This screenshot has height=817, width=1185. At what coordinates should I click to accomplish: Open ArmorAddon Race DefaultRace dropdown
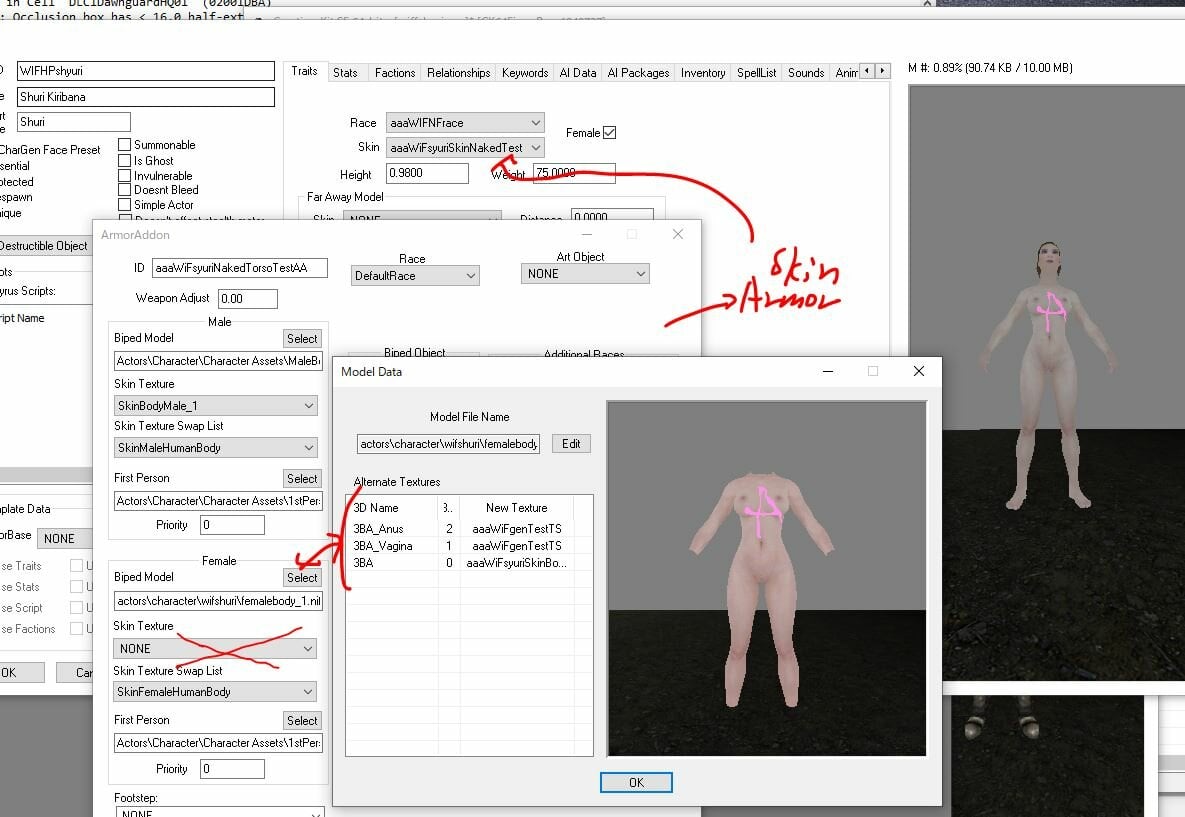tap(415, 276)
